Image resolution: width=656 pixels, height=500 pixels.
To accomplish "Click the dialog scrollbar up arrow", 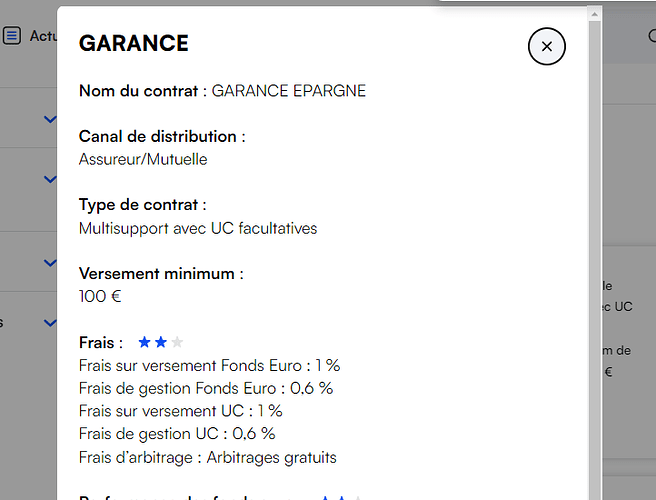I will pyautogui.click(x=594, y=15).
